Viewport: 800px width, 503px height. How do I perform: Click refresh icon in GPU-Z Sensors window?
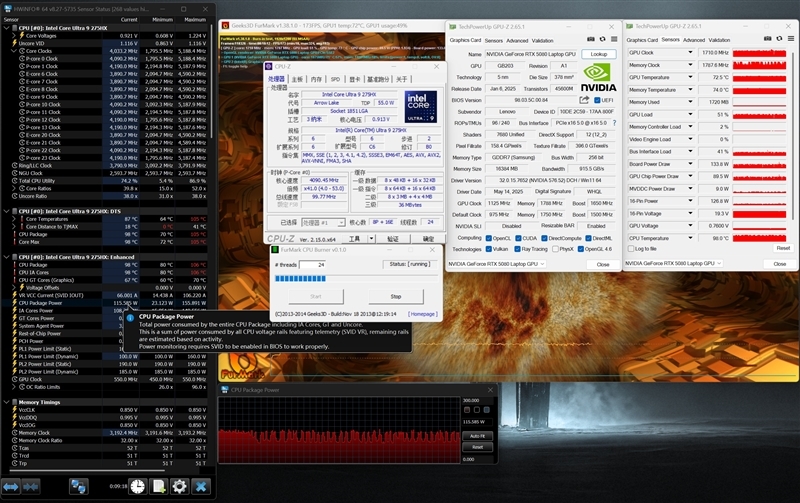(x=779, y=39)
